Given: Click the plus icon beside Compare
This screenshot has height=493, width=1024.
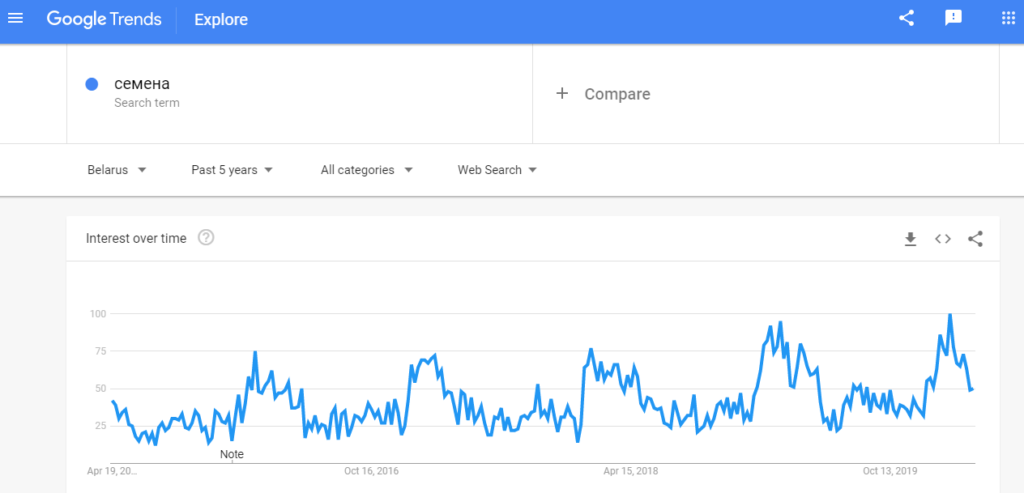Looking at the screenshot, I should (562, 93).
